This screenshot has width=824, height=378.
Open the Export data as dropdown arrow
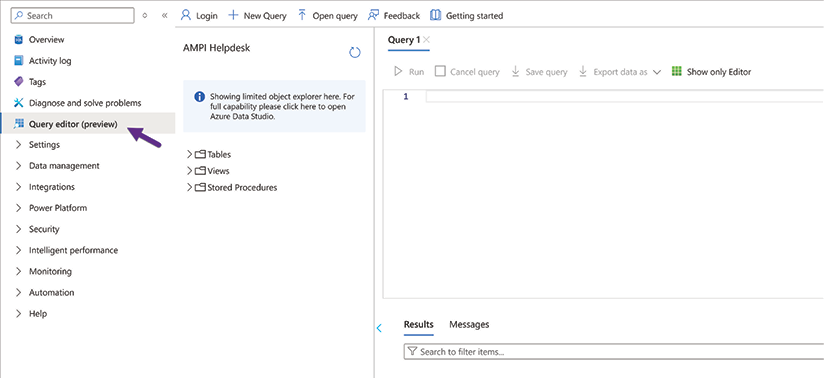point(657,72)
